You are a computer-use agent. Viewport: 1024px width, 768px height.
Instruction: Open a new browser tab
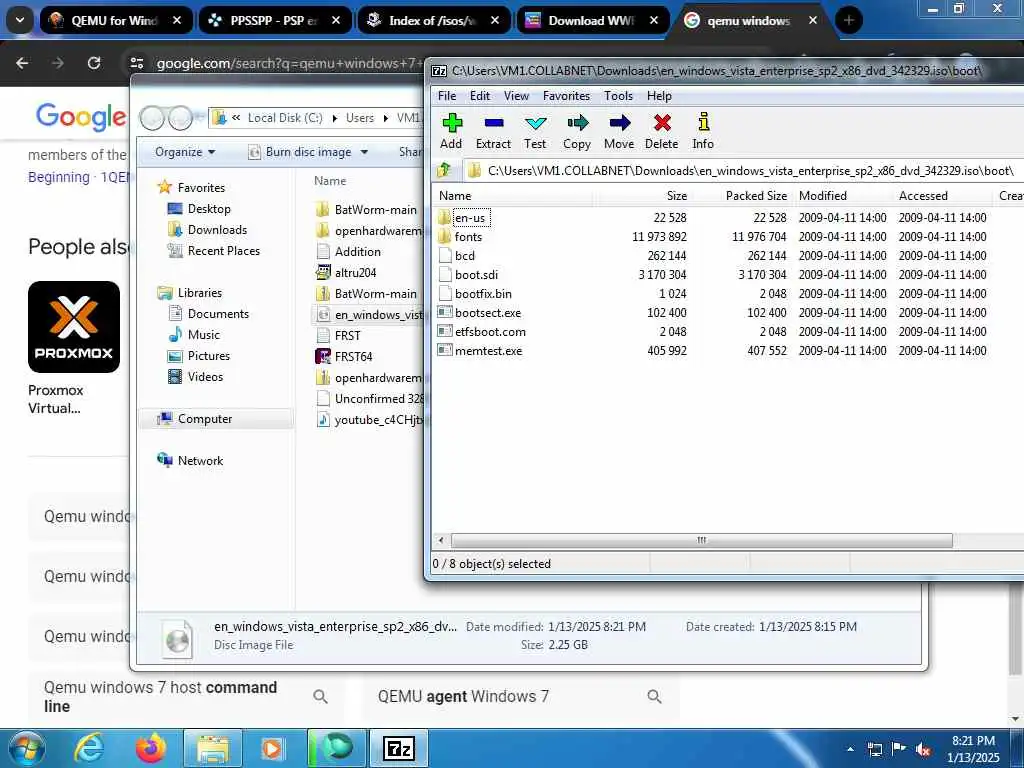coord(848,20)
